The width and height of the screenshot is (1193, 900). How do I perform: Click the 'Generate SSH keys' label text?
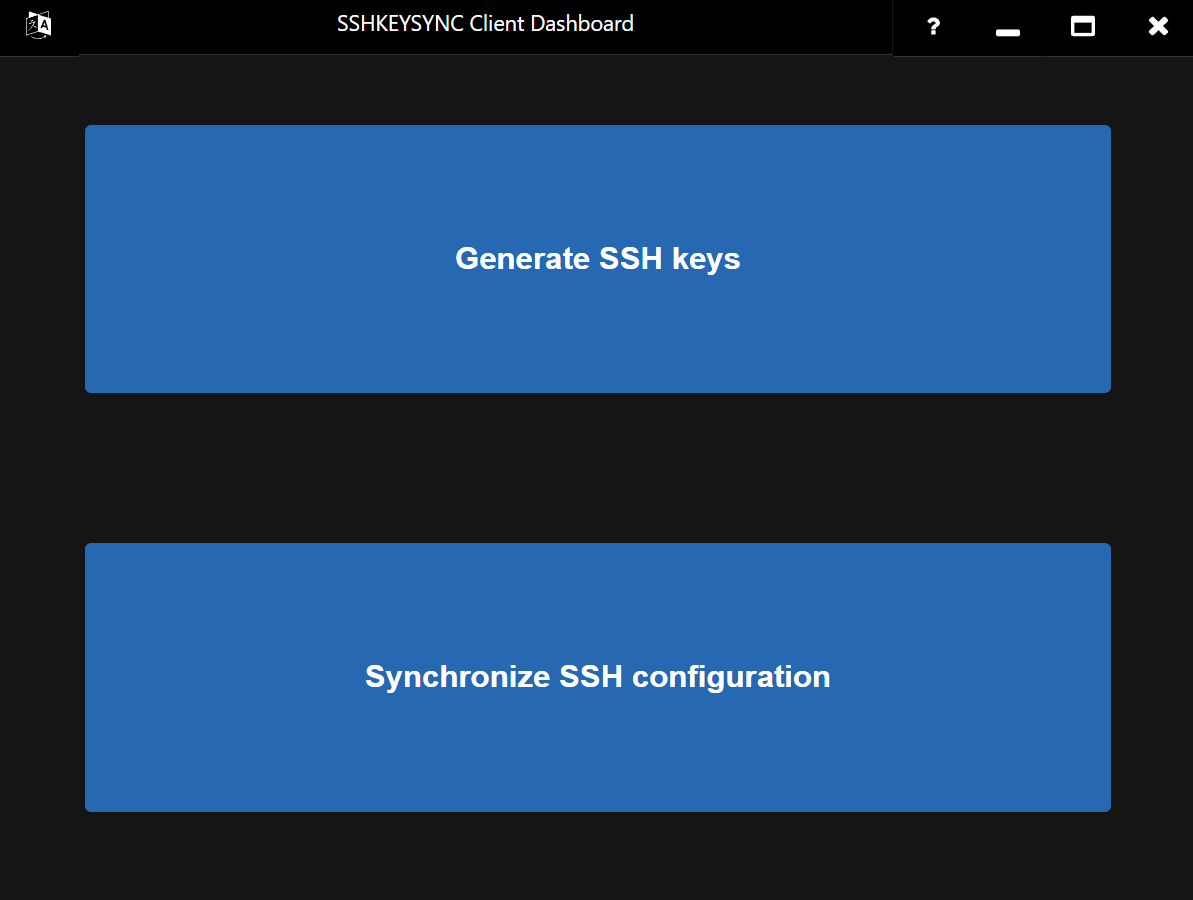[x=597, y=259]
